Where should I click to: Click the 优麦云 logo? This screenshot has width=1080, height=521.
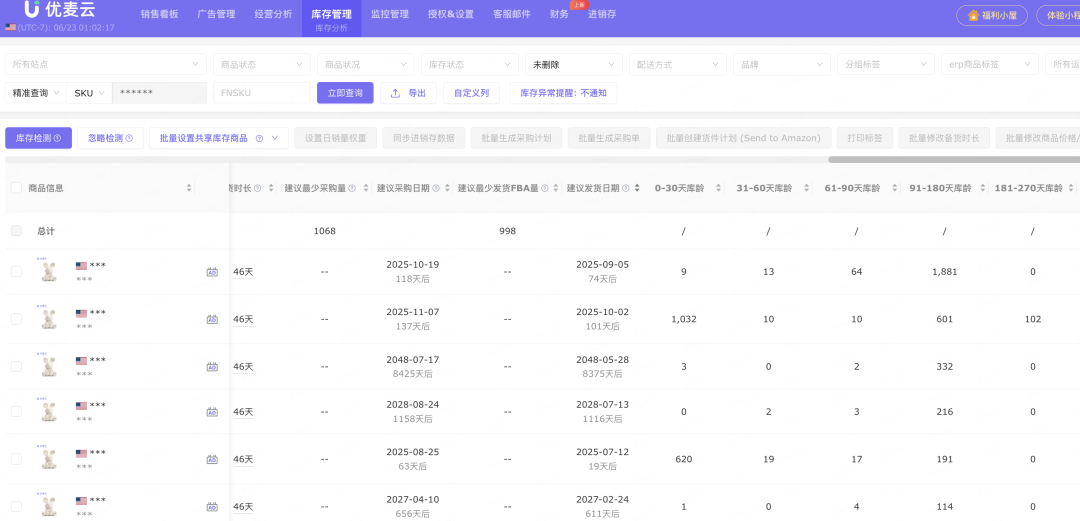point(60,10)
